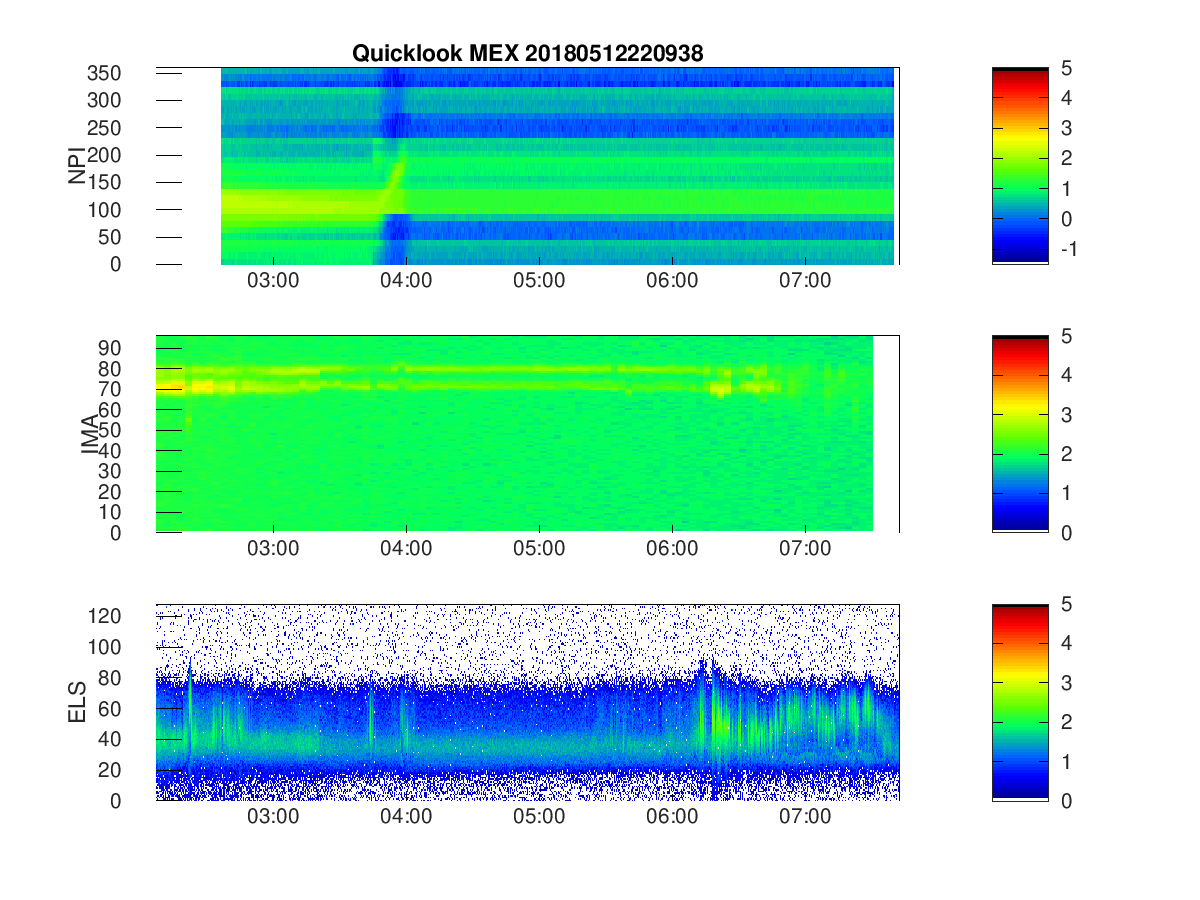Click inside the IMA spectrogram plot

[527, 434]
